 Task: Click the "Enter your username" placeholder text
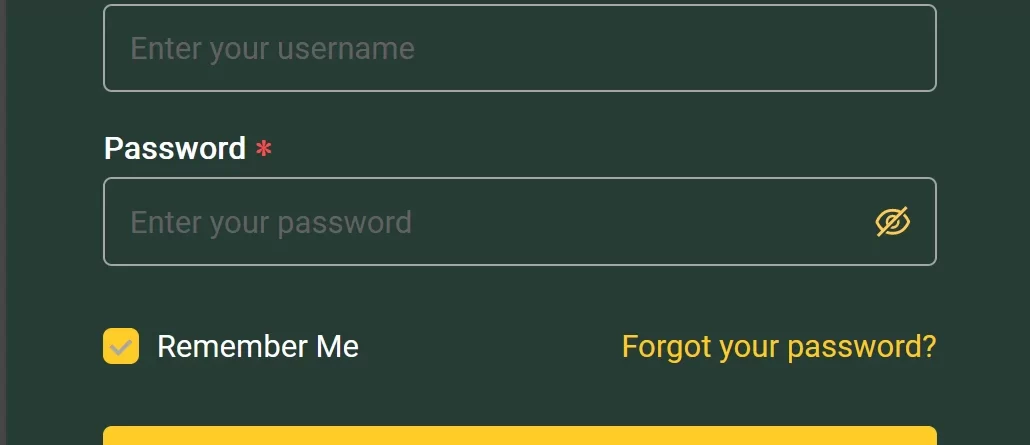tap(272, 49)
